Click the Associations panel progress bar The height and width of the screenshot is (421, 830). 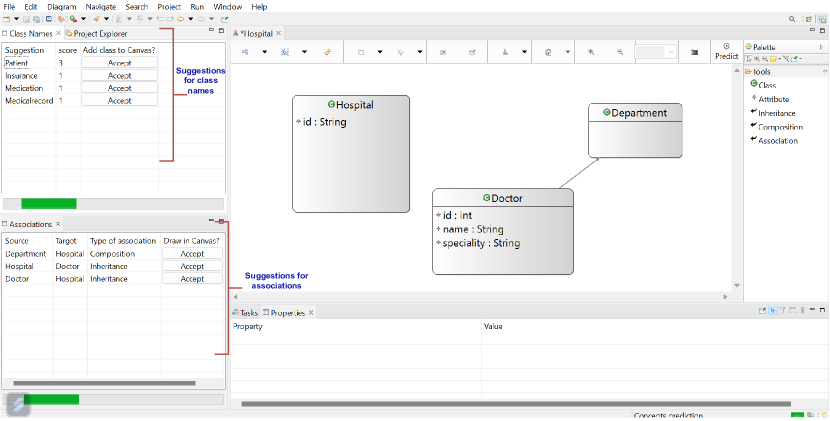113,399
